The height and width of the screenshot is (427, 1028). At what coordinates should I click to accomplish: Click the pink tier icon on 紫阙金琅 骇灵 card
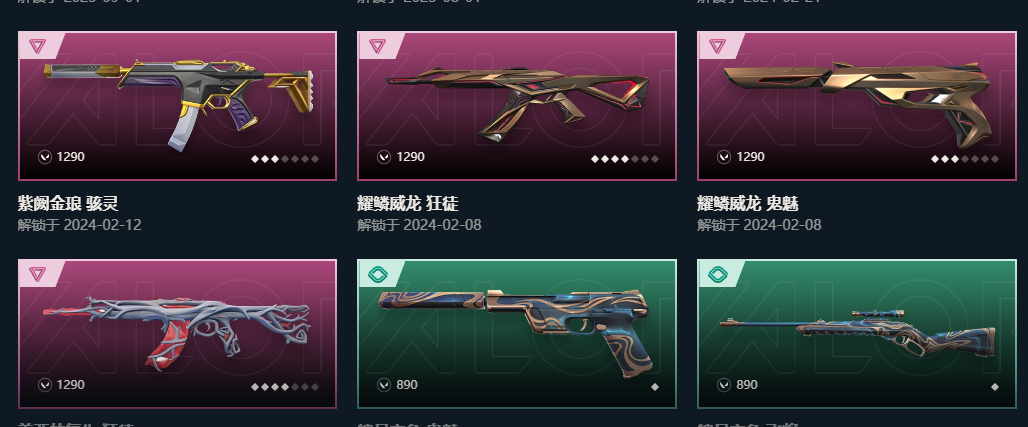point(37,46)
